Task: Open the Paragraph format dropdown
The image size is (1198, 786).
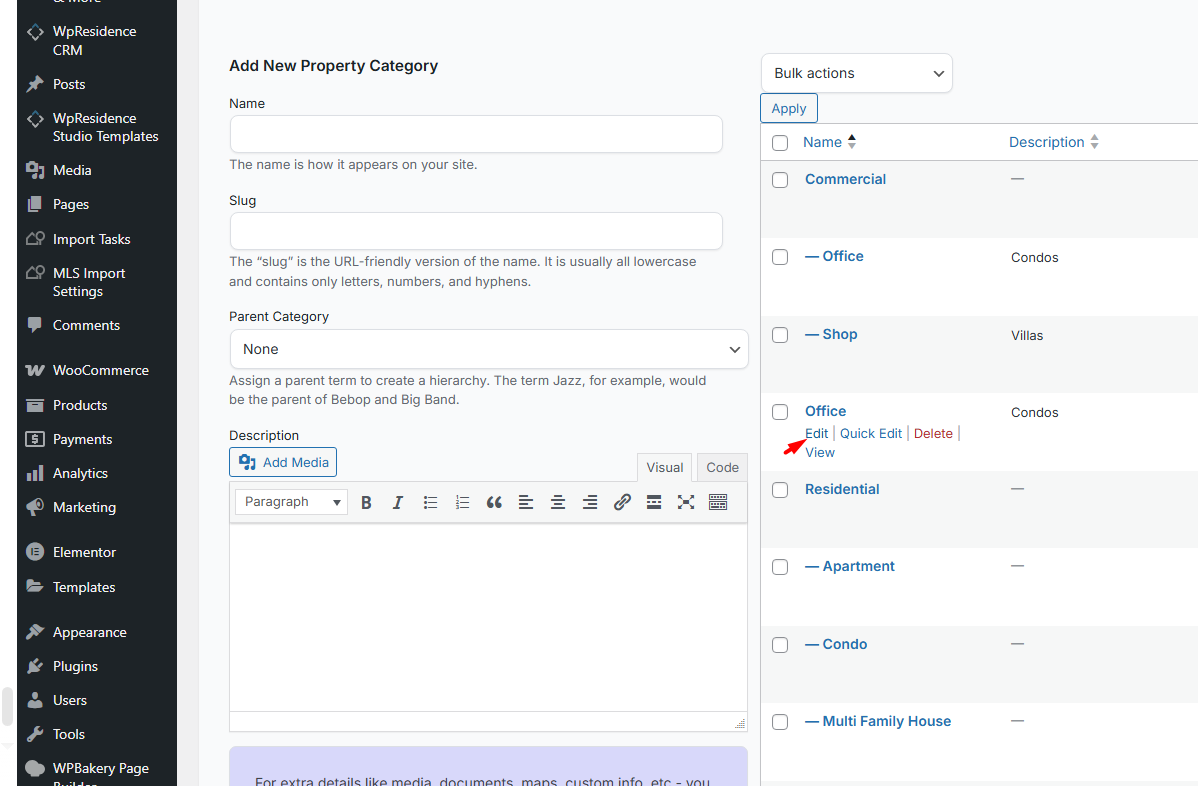Action: click(292, 502)
